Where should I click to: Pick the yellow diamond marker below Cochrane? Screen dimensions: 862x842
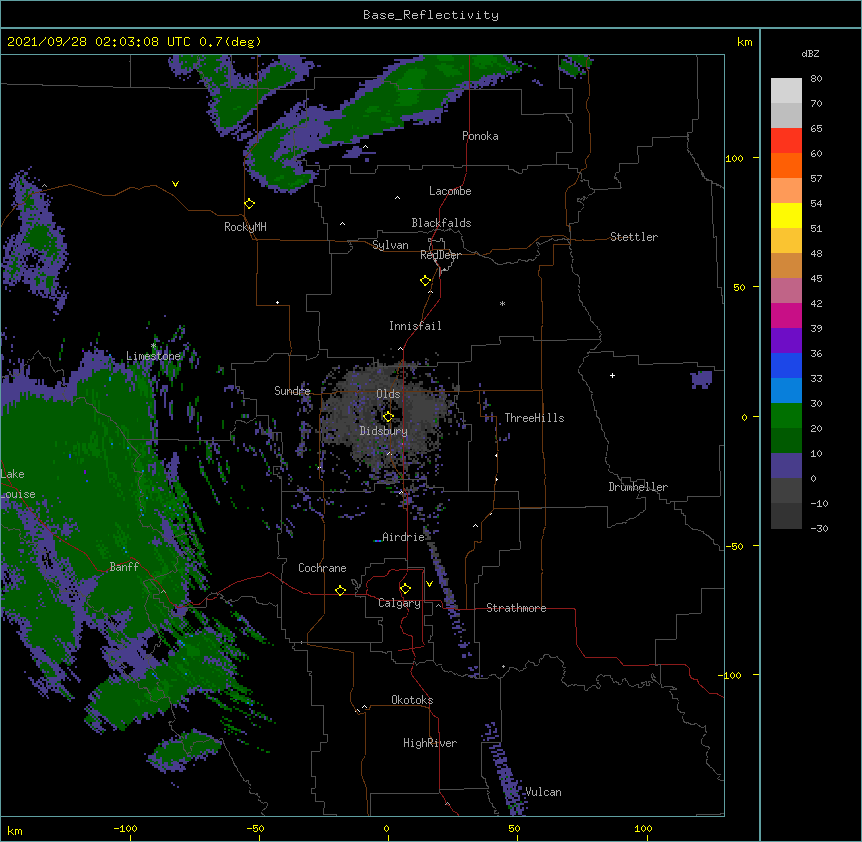pyautogui.click(x=340, y=590)
